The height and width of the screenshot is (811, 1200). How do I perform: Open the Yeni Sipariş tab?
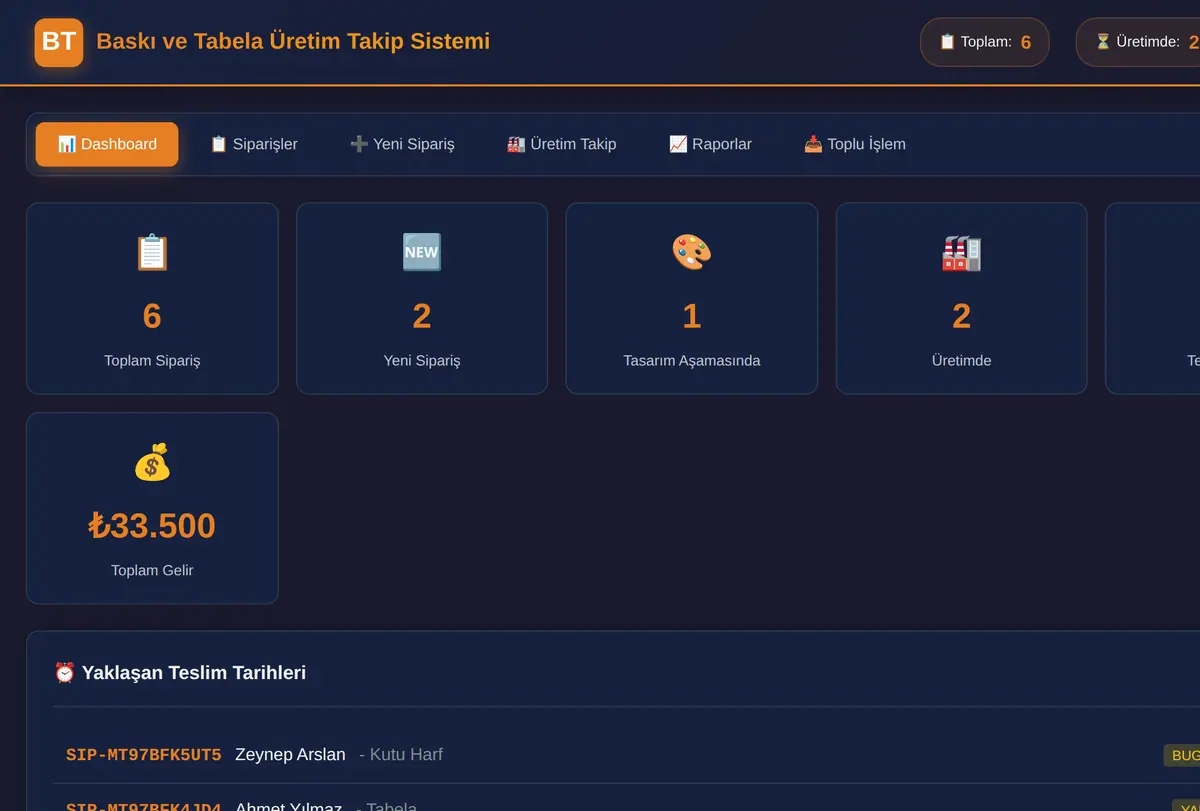[x=402, y=144]
